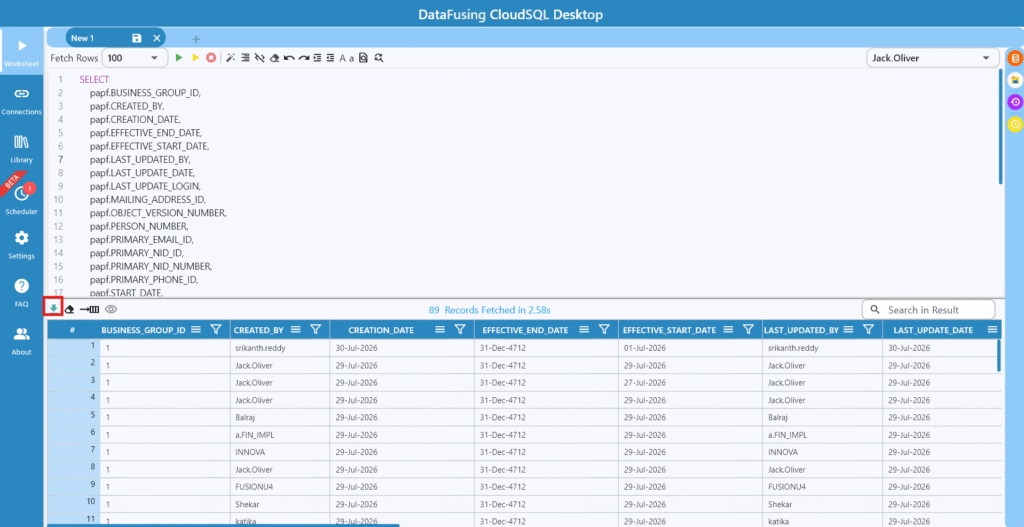The height and width of the screenshot is (527, 1024).
Task: Filter the EFFECTIVE_START_DATE column
Action: tap(748, 330)
